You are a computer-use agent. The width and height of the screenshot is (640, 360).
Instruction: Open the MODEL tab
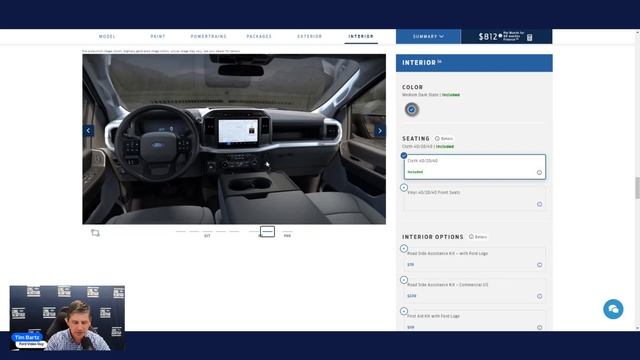click(x=107, y=36)
